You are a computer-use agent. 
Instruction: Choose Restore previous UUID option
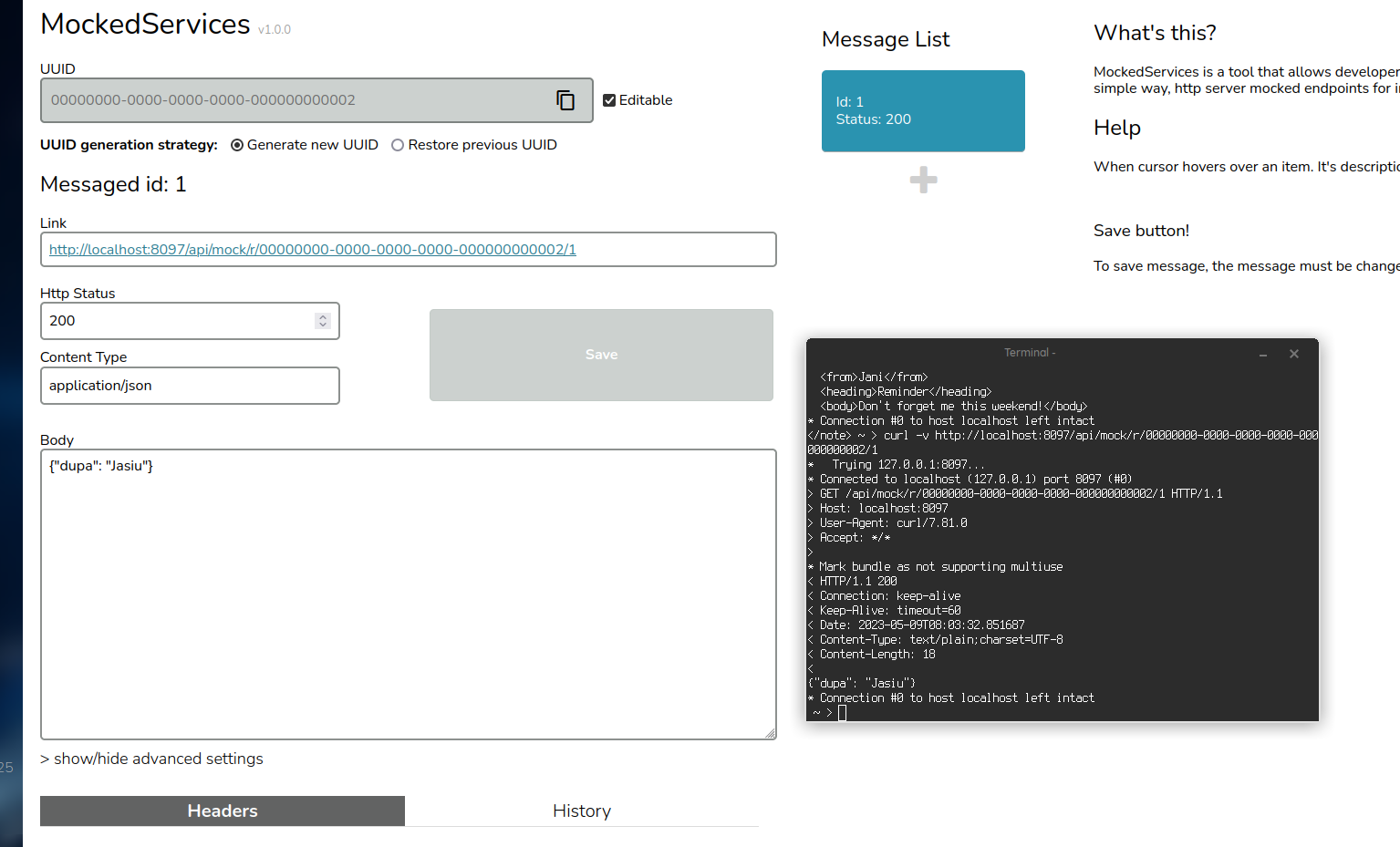(398, 145)
